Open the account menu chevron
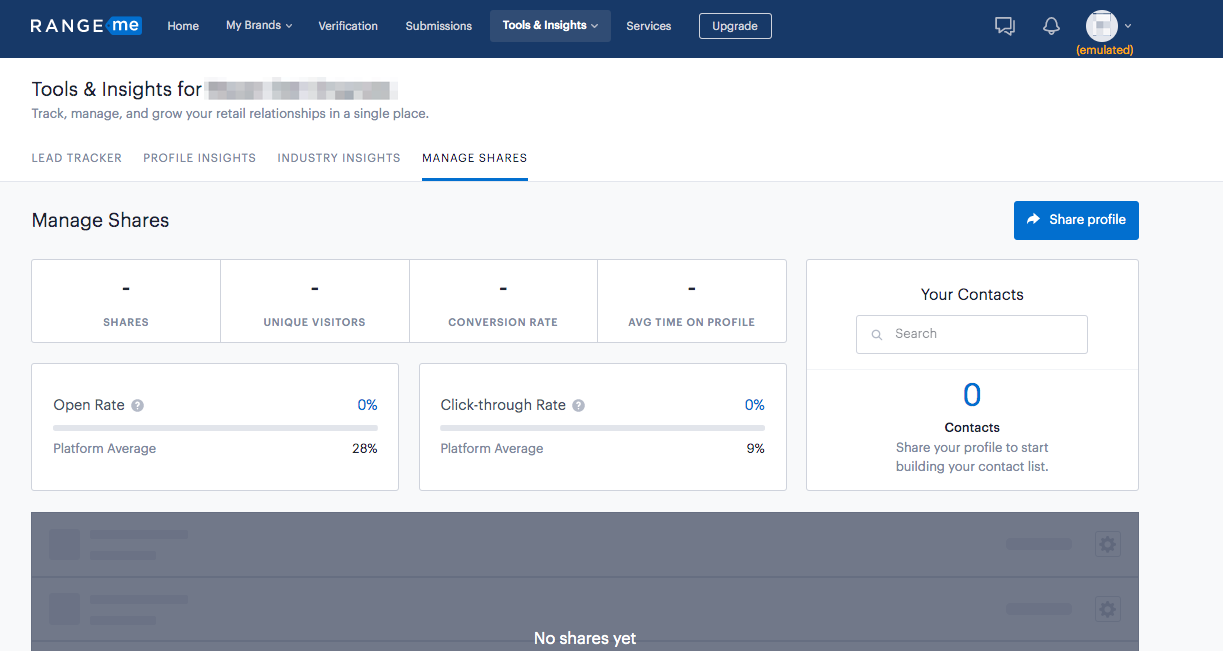This screenshot has width=1223, height=651. (x=1128, y=26)
